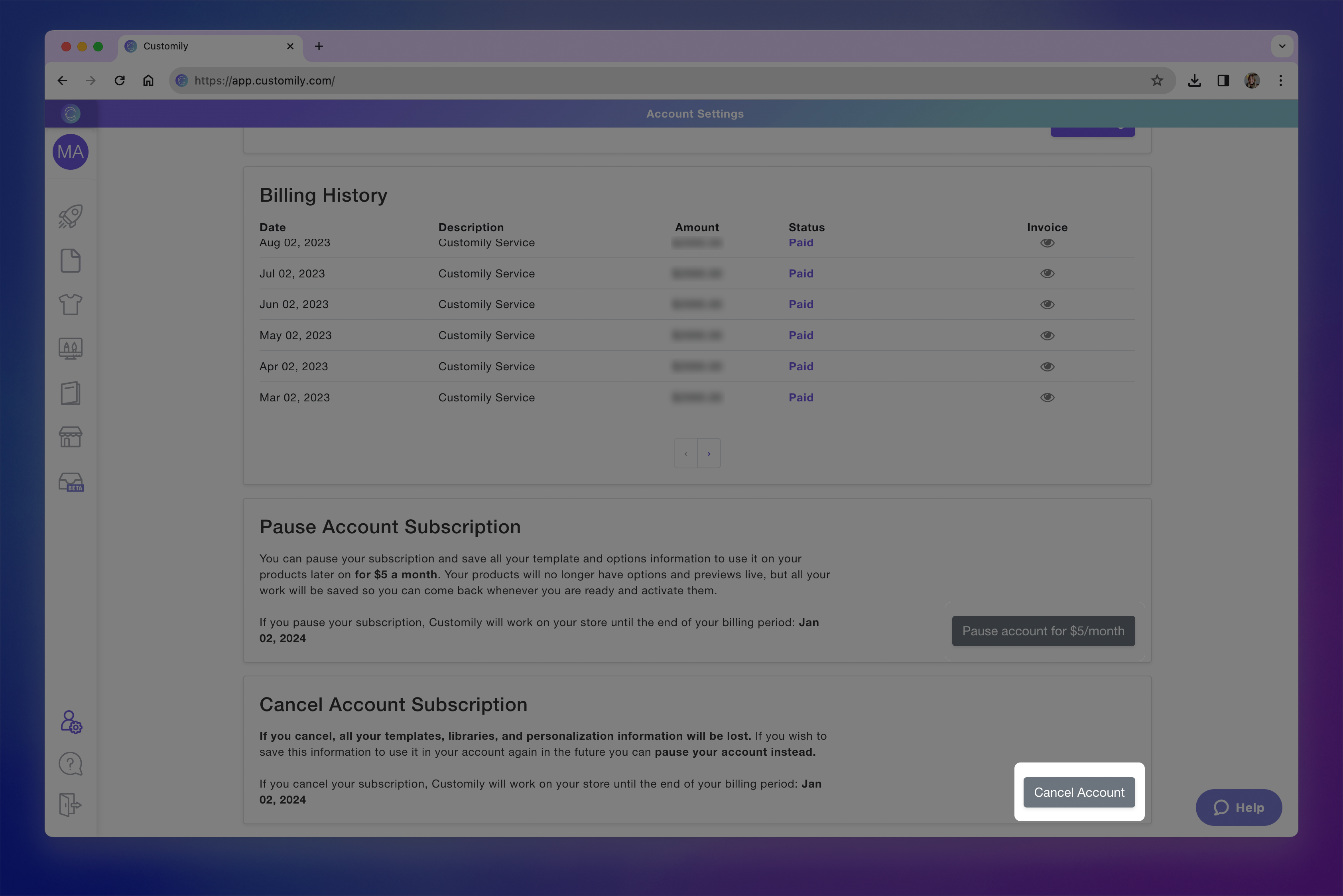This screenshot has width=1343, height=896.
Task: View invoice for Jul 02, 2023
Action: [x=1048, y=274]
